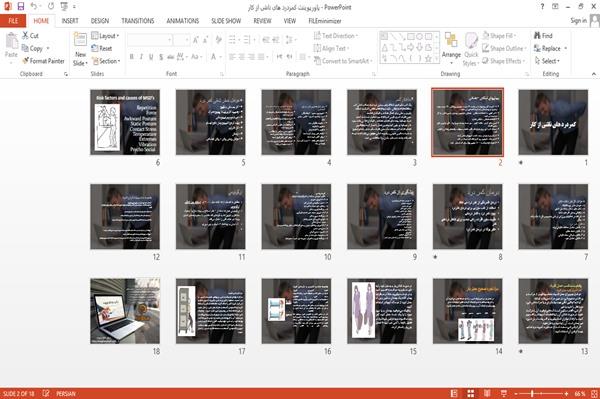Adjust the zoom slider in status bar
The image size is (600, 399).
tap(532, 393)
